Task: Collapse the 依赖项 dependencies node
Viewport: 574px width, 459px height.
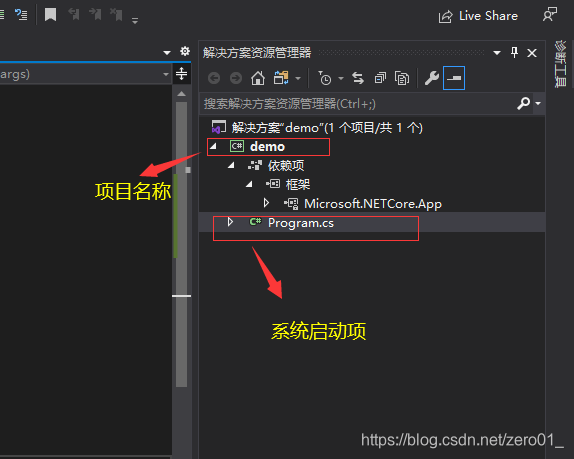Action: point(231,165)
